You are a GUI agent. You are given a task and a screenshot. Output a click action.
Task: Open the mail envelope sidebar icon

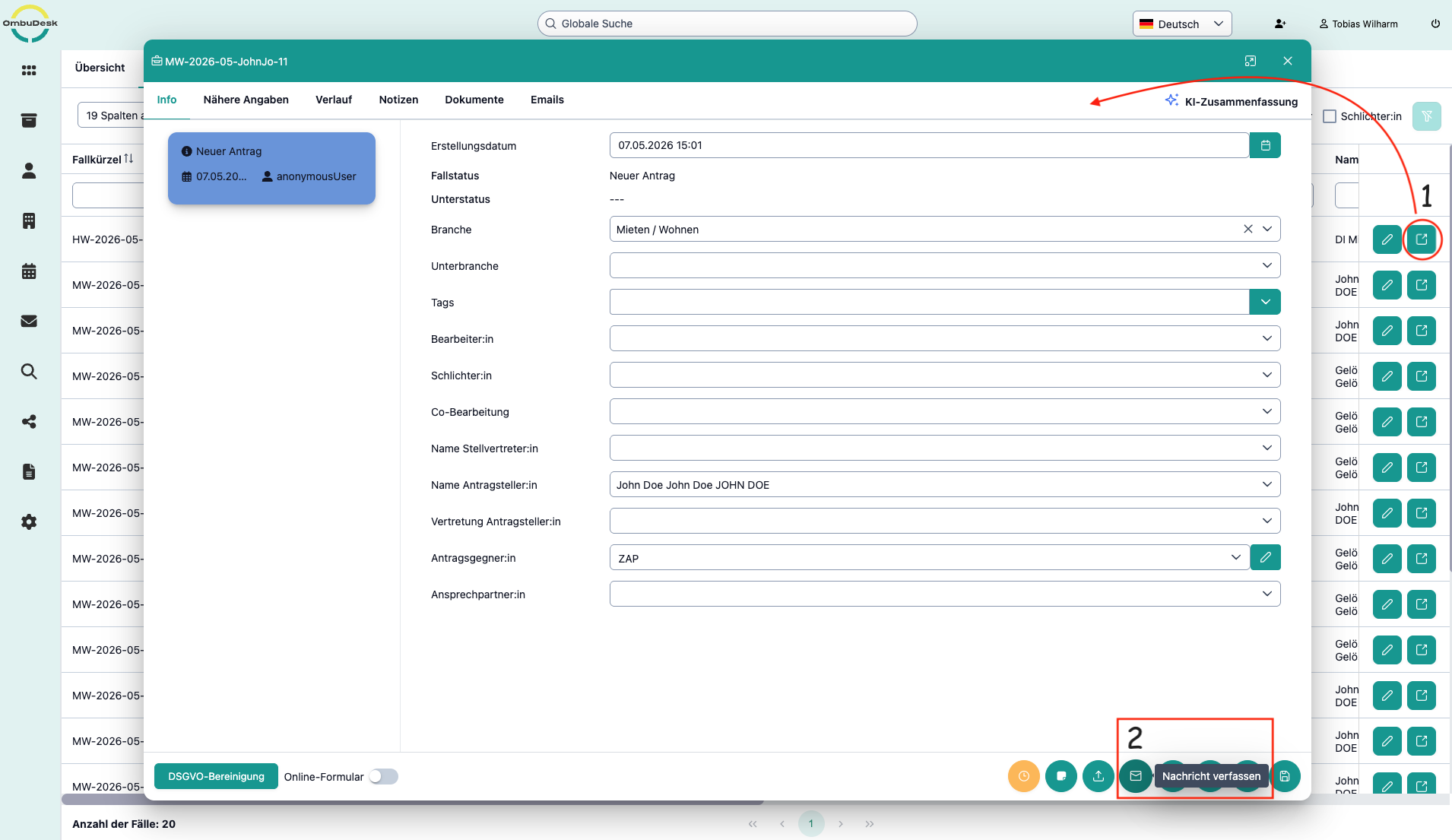coord(29,321)
